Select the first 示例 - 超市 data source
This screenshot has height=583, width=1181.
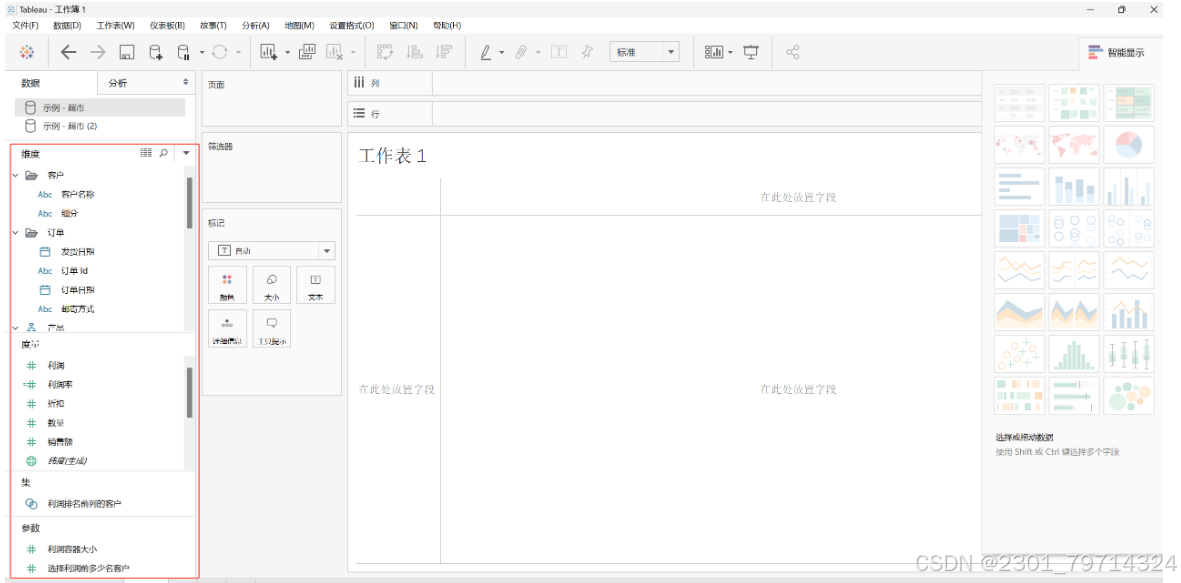point(100,108)
